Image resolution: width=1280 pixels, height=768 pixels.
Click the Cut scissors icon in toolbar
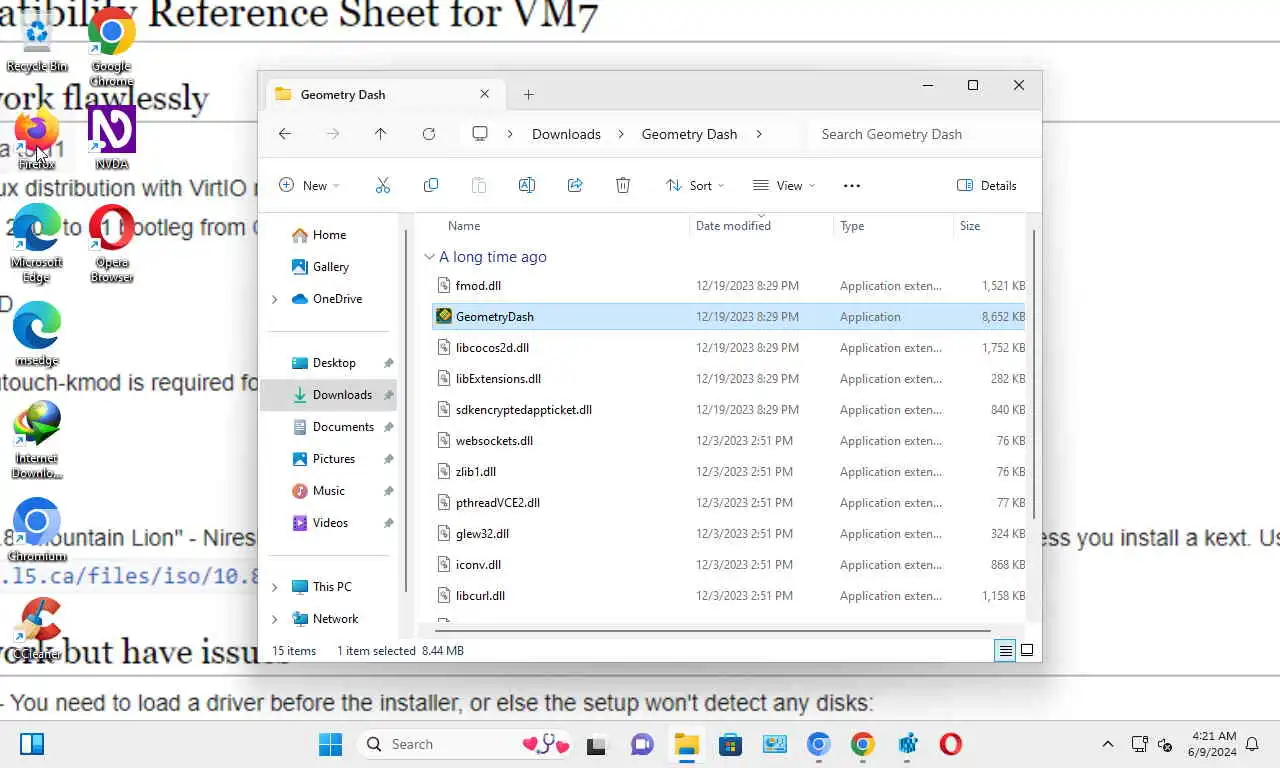tap(383, 185)
